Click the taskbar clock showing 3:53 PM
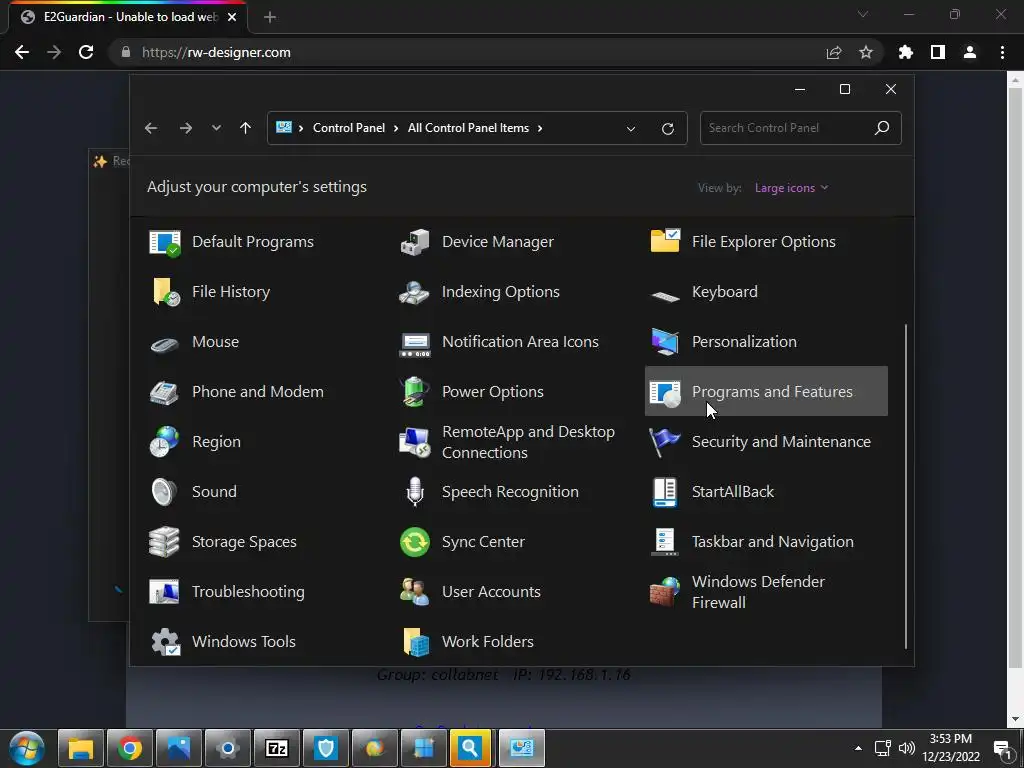1024x768 pixels. tap(951, 748)
